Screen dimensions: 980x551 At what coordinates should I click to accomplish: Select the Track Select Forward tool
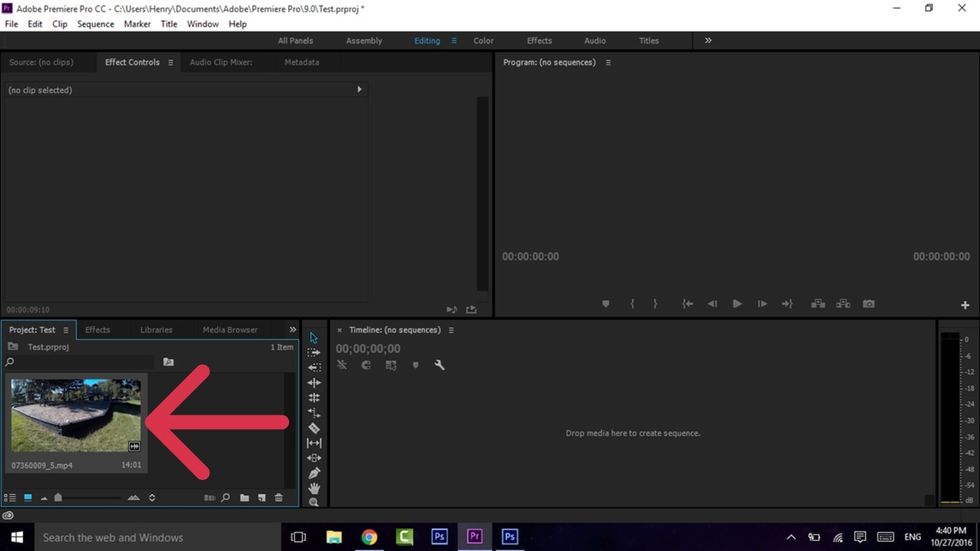pyautogui.click(x=314, y=352)
